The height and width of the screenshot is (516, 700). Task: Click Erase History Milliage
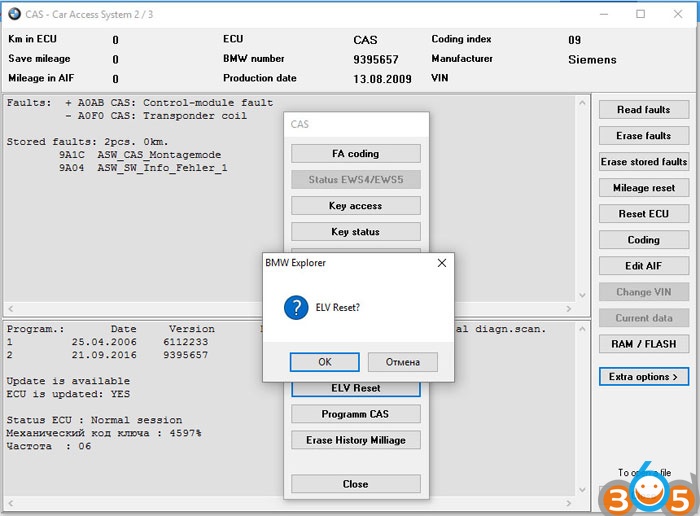(355, 440)
